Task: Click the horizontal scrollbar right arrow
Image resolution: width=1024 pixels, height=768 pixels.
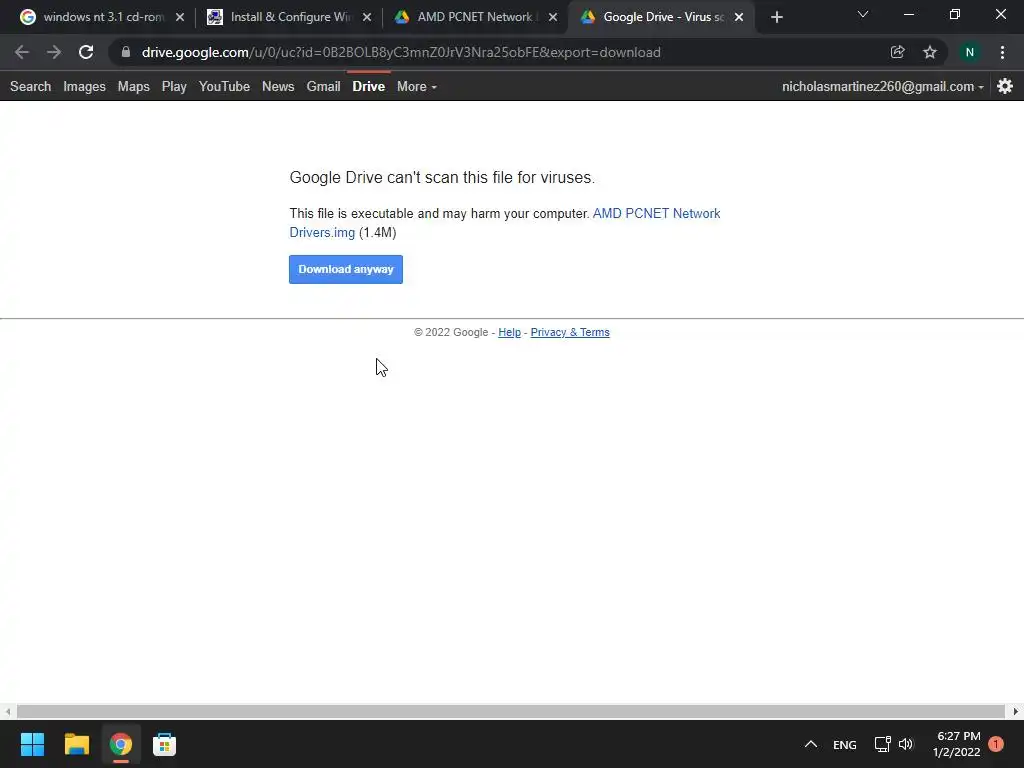Action: pos(1016,711)
